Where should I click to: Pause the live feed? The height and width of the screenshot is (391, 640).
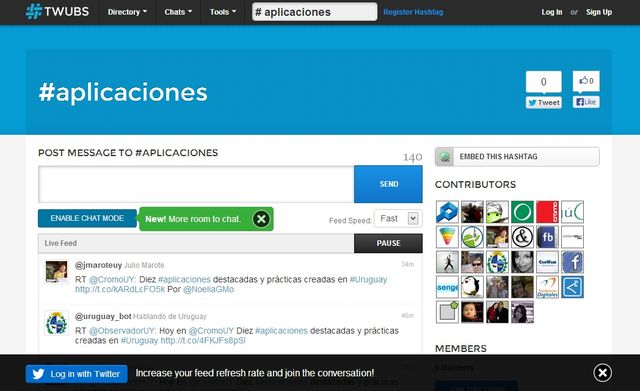[x=388, y=243]
